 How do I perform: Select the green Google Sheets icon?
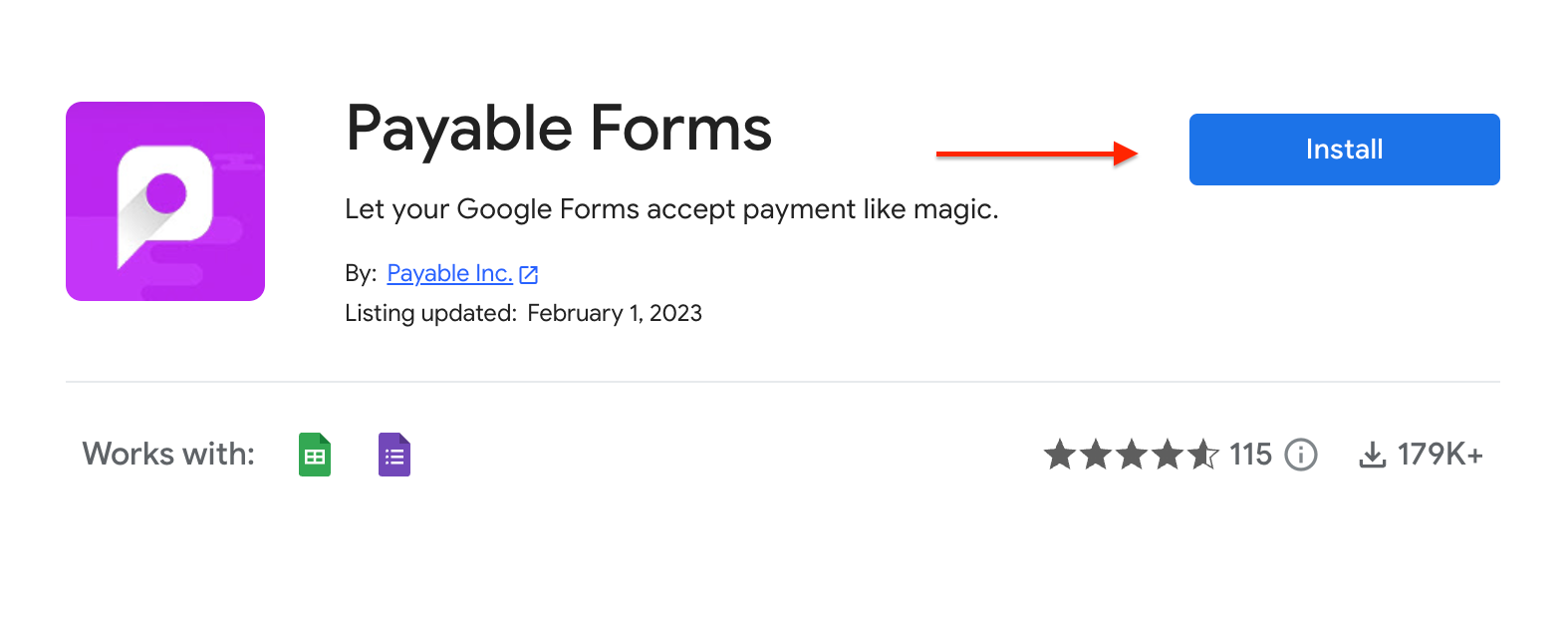pyautogui.click(x=315, y=455)
